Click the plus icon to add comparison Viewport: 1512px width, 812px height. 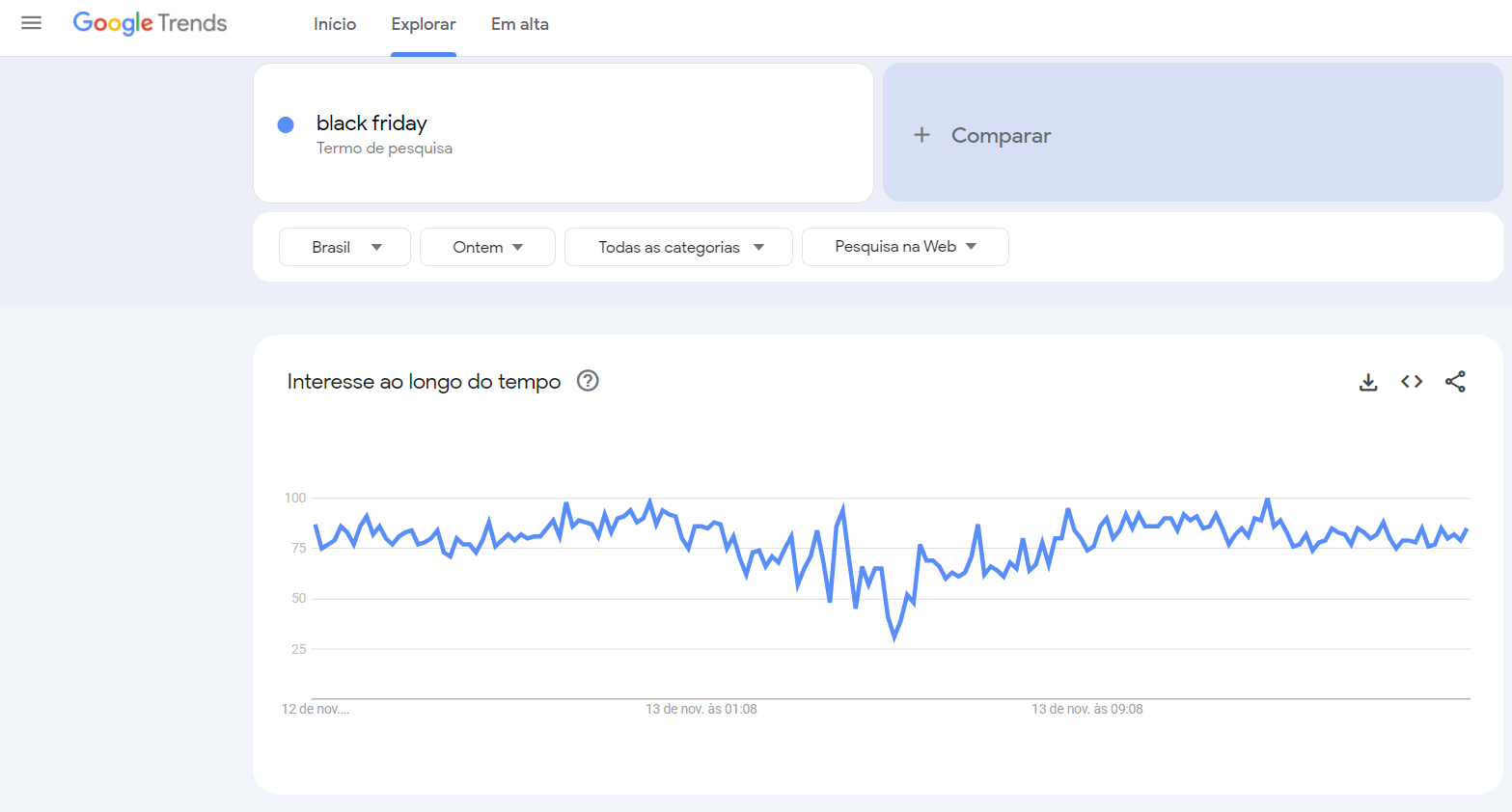[x=922, y=135]
